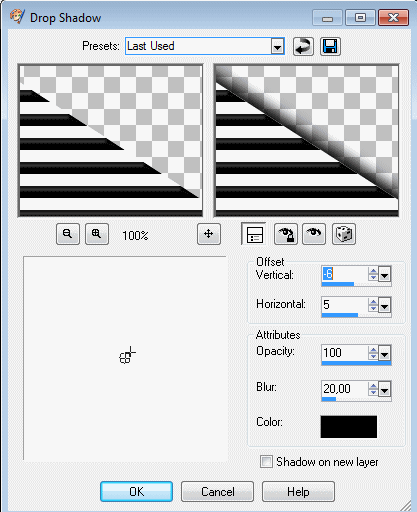Open the Help button
The height and width of the screenshot is (512, 417).
coord(298,491)
